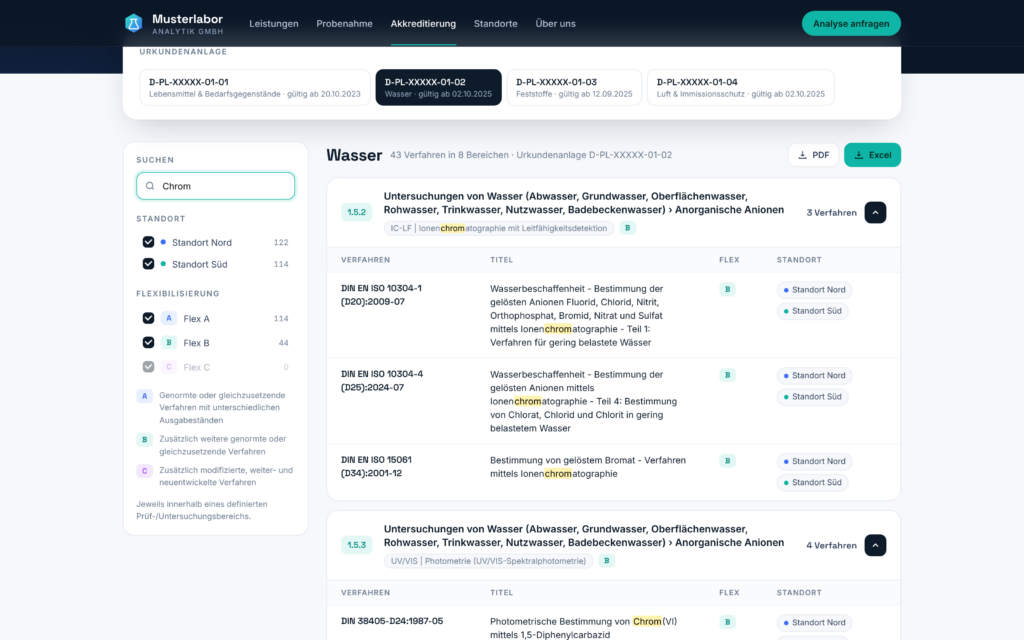Click the Analyse anfragen button

[851, 24]
